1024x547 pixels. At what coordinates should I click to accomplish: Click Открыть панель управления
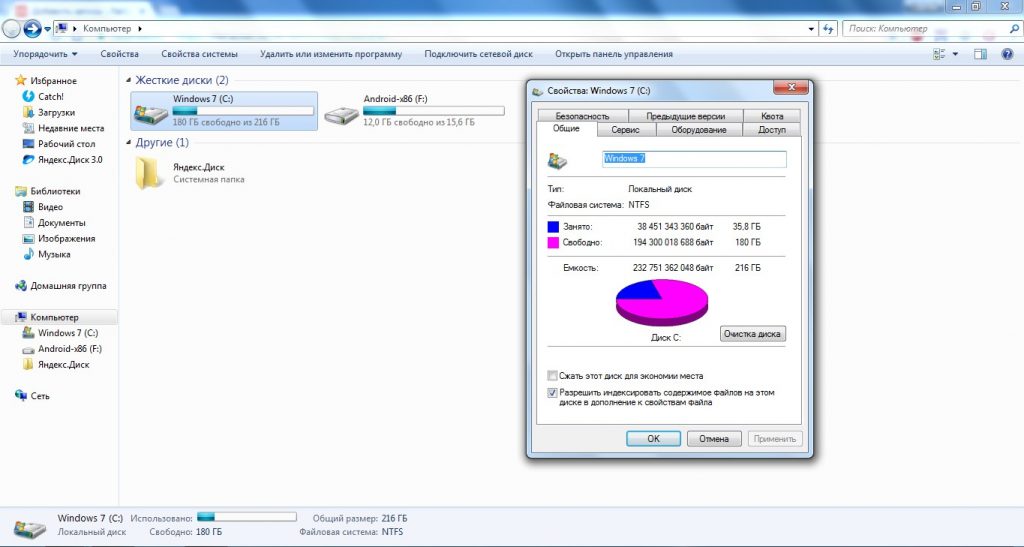pos(614,54)
